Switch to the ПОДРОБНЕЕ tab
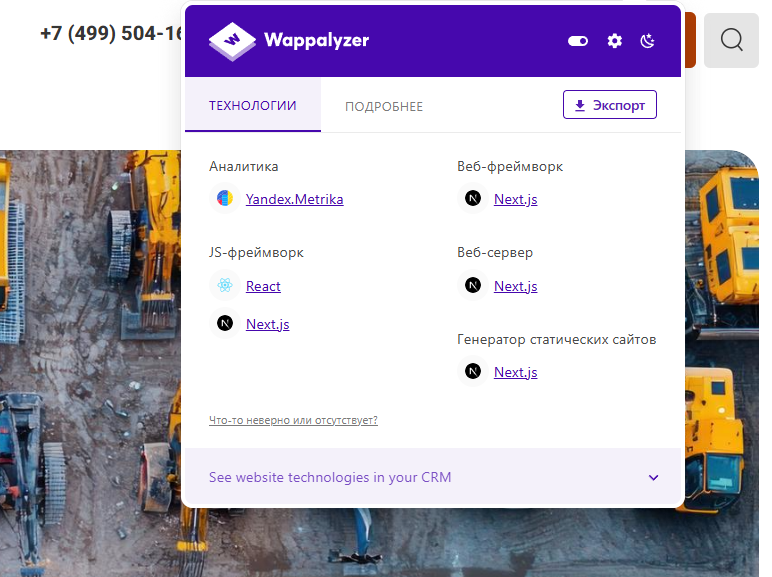 [x=384, y=106]
